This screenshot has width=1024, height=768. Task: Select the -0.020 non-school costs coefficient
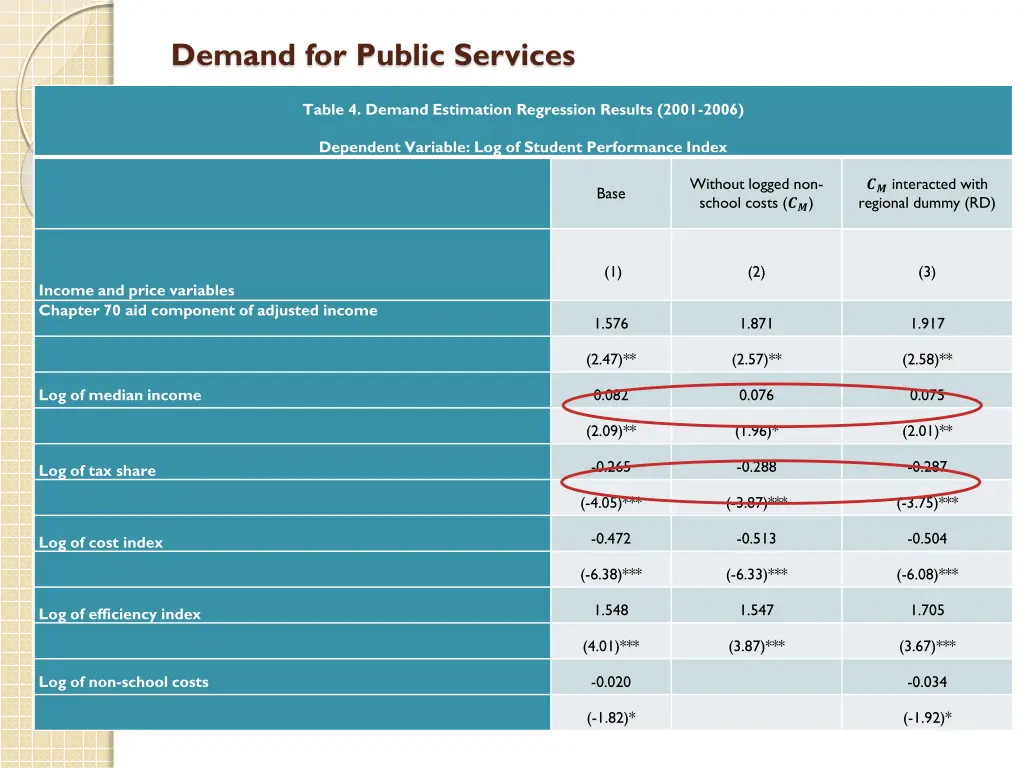[x=611, y=682]
